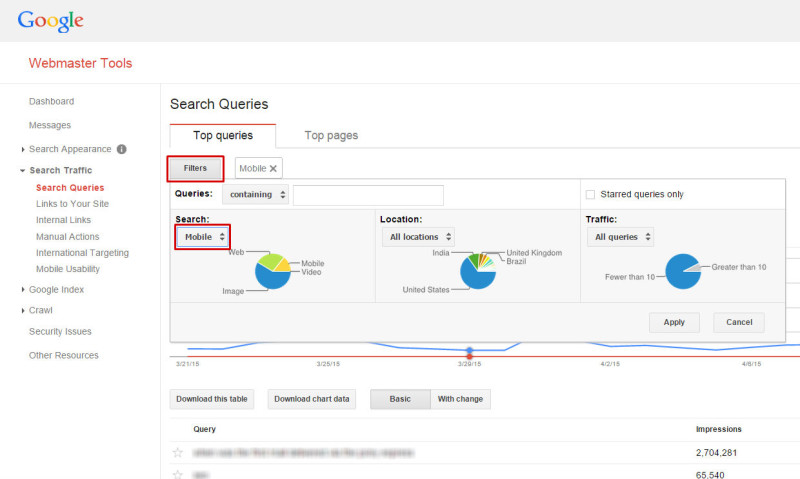Click the blurred first query text

tap(303, 452)
